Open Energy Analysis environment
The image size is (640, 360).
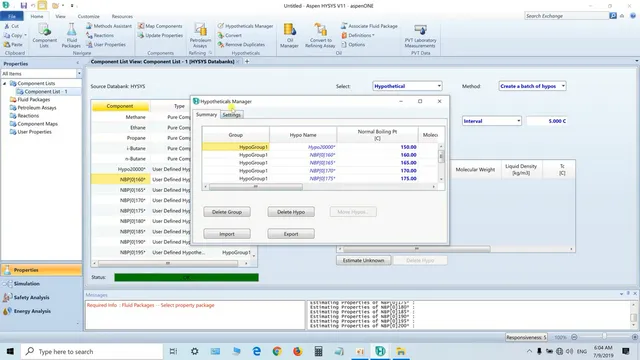[x=32, y=311]
